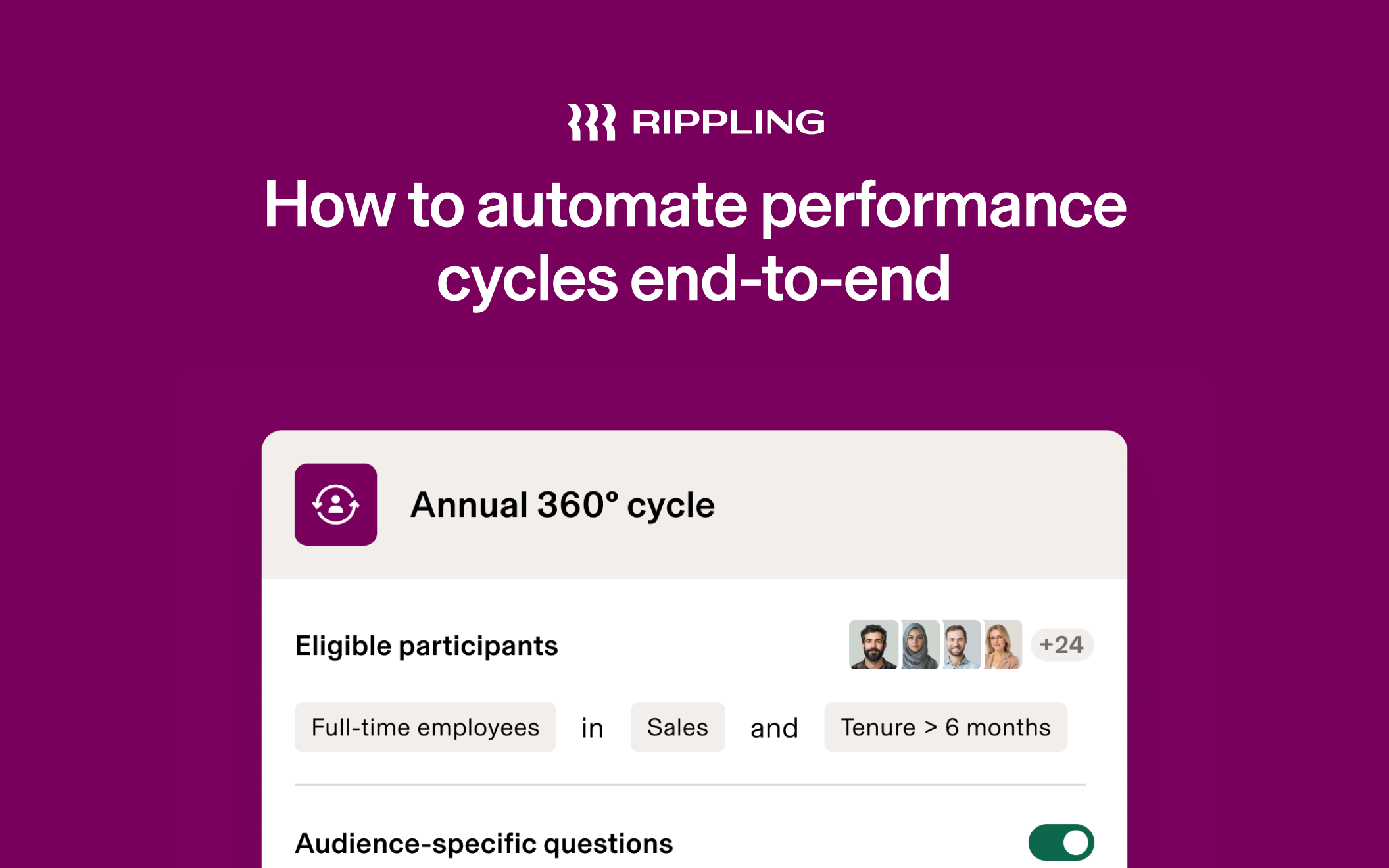Click the 'and' connector between filter chips
Viewport: 1389px width, 868px height.
774,727
